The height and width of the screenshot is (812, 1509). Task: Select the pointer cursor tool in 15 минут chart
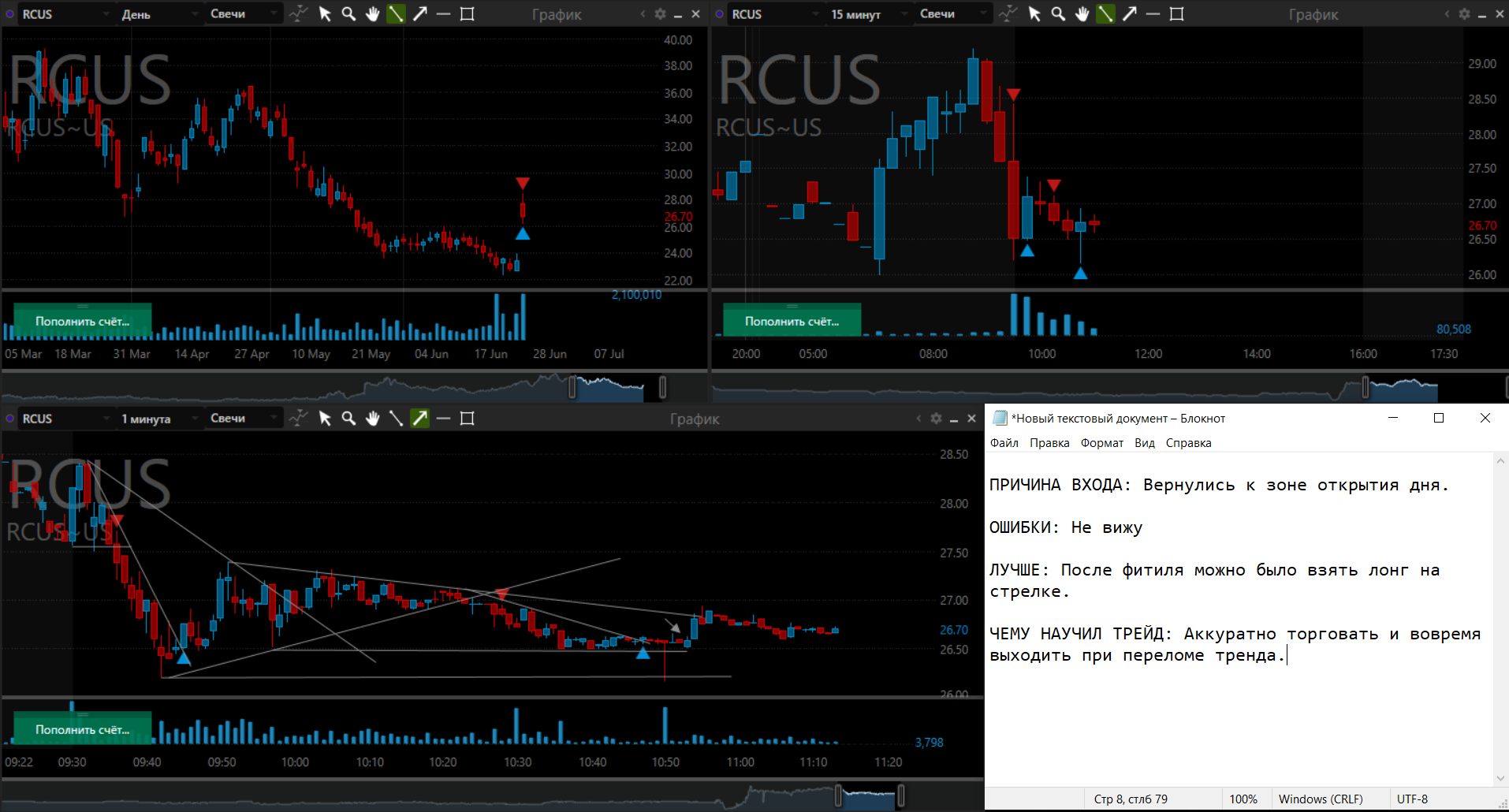[1034, 13]
